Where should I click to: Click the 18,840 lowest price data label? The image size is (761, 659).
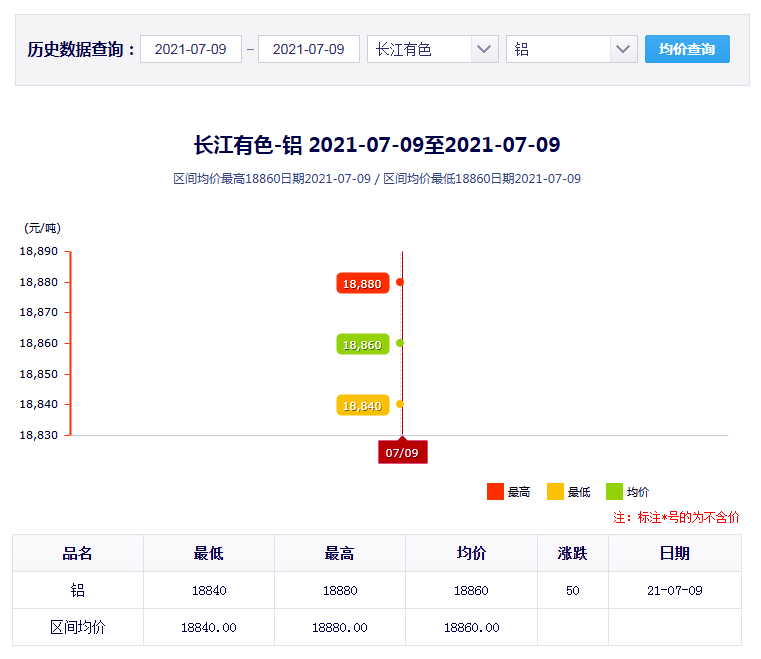[363, 405]
